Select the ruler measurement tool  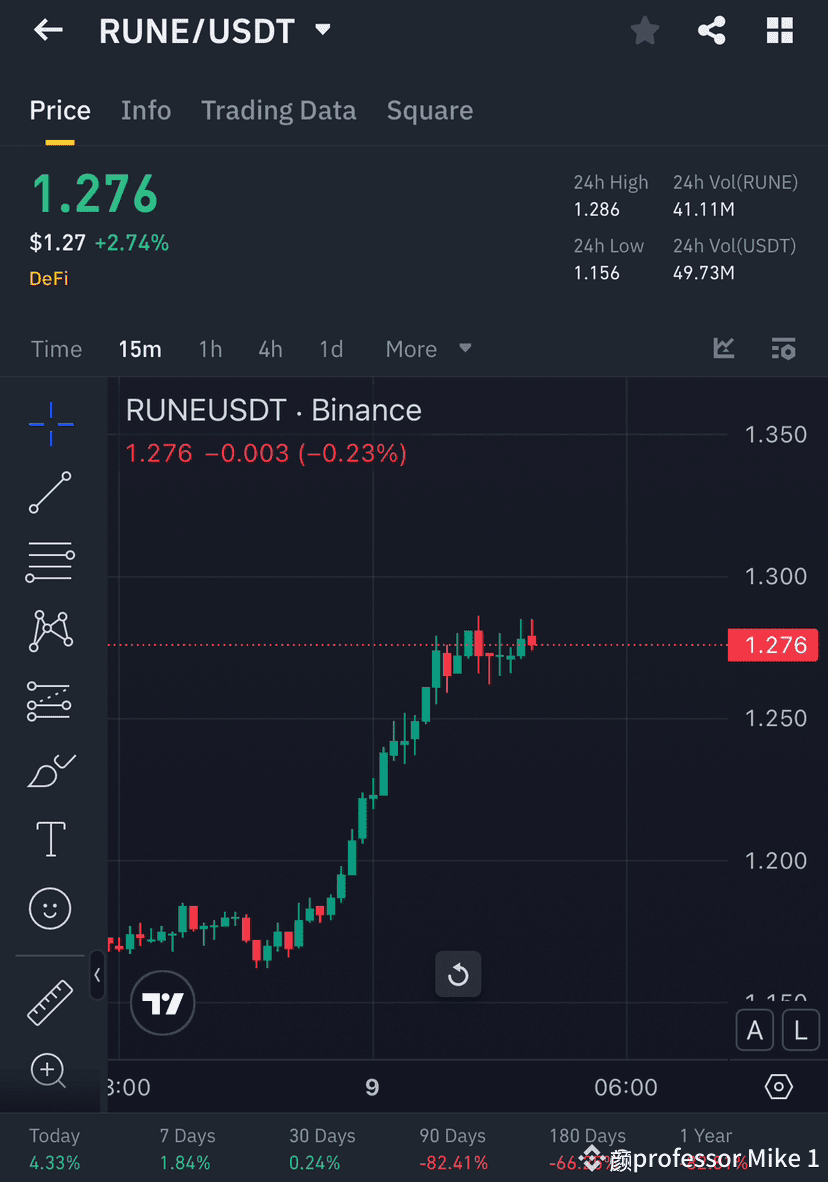click(x=50, y=1000)
